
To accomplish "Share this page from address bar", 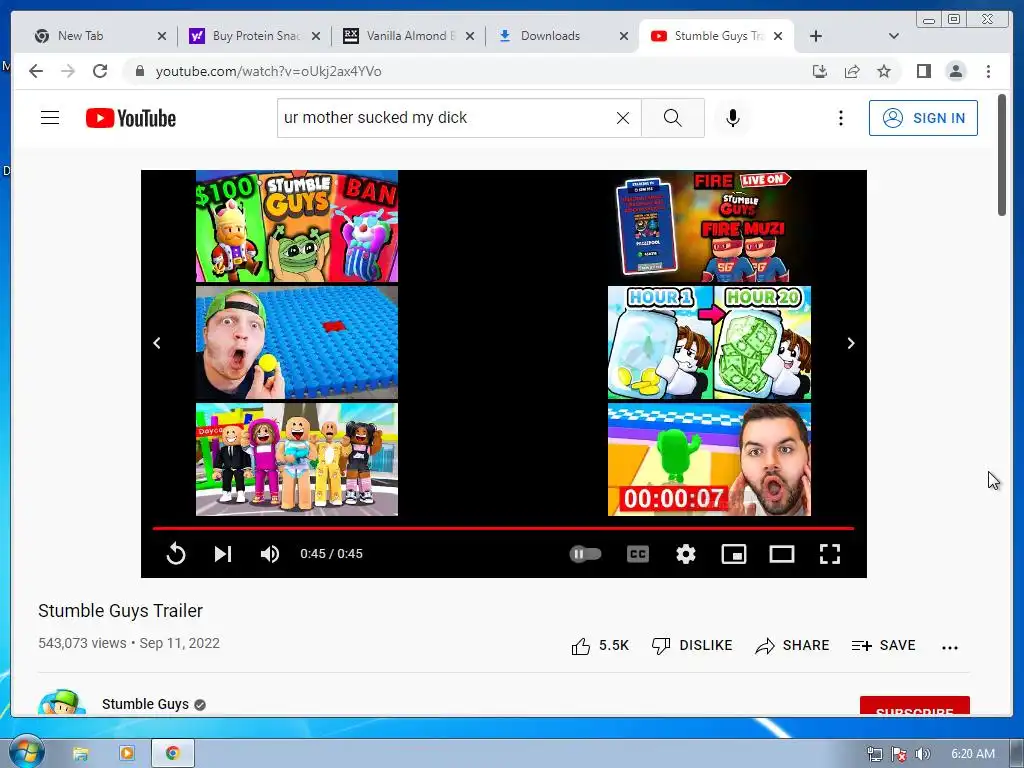I will coord(852,71).
